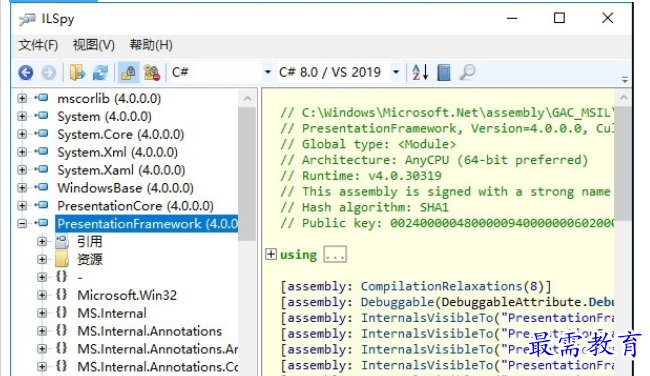
Task: Expand the PresentationCore assembly node
Action: click(x=22, y=205)
